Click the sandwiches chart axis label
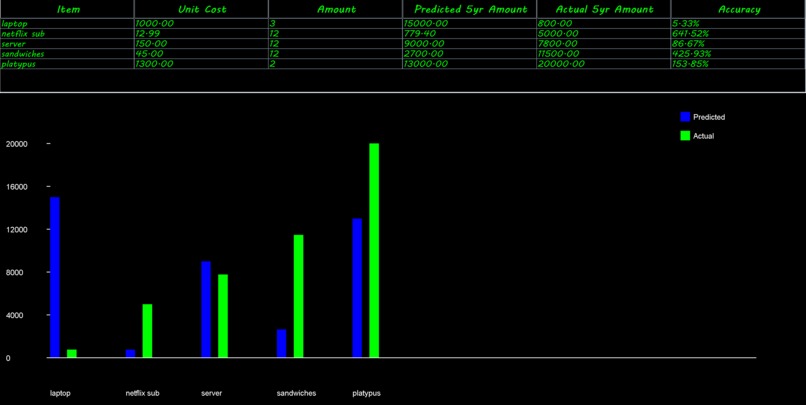Screen dimensions: 806x405 point(296,393)
